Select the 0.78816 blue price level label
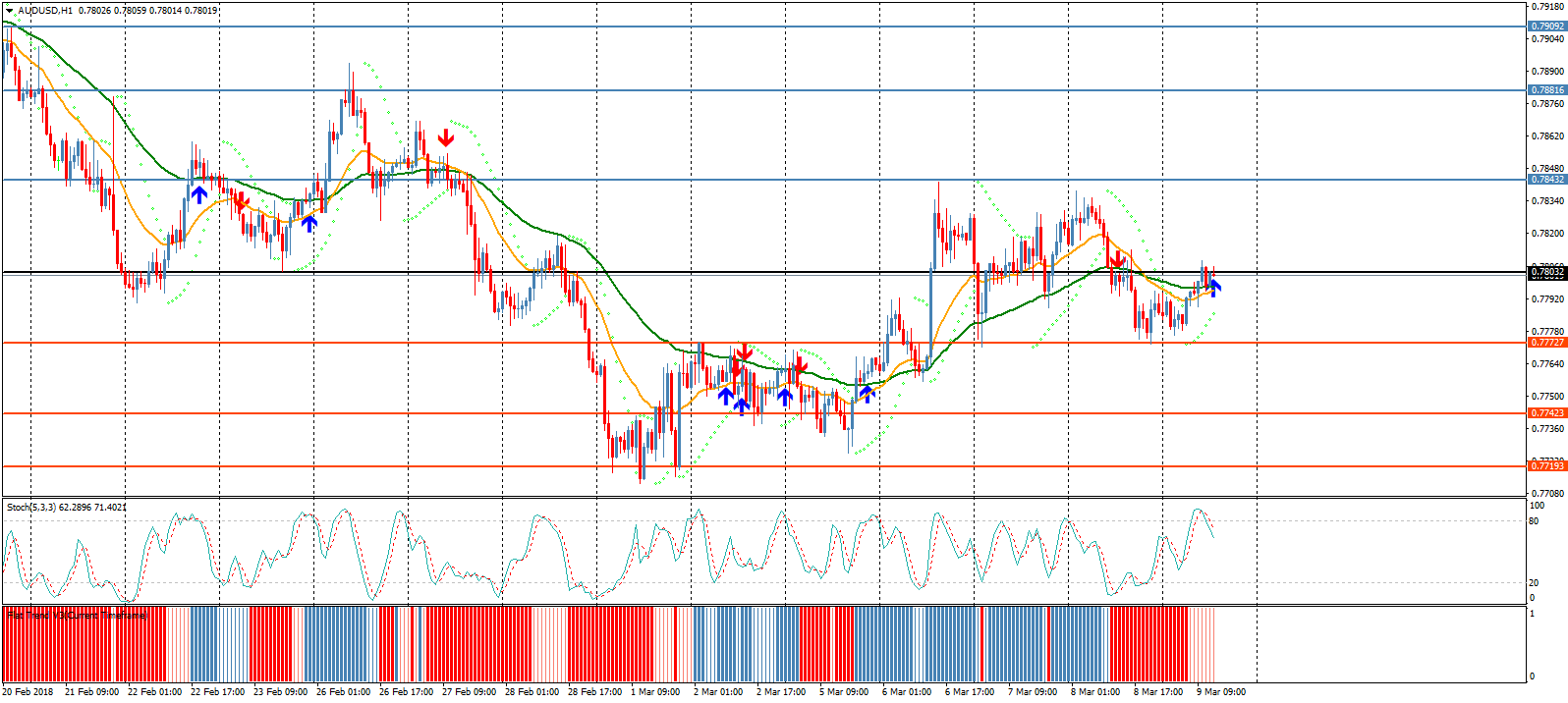The image size is (1568, 703). coord(1546,90)
